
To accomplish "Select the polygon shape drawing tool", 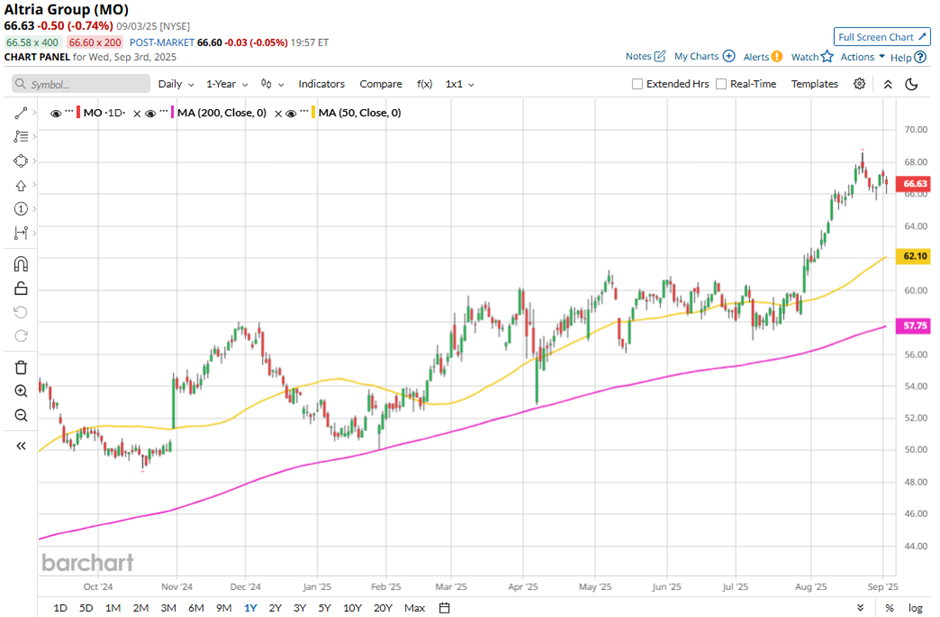I will click(x=20, y=161).
